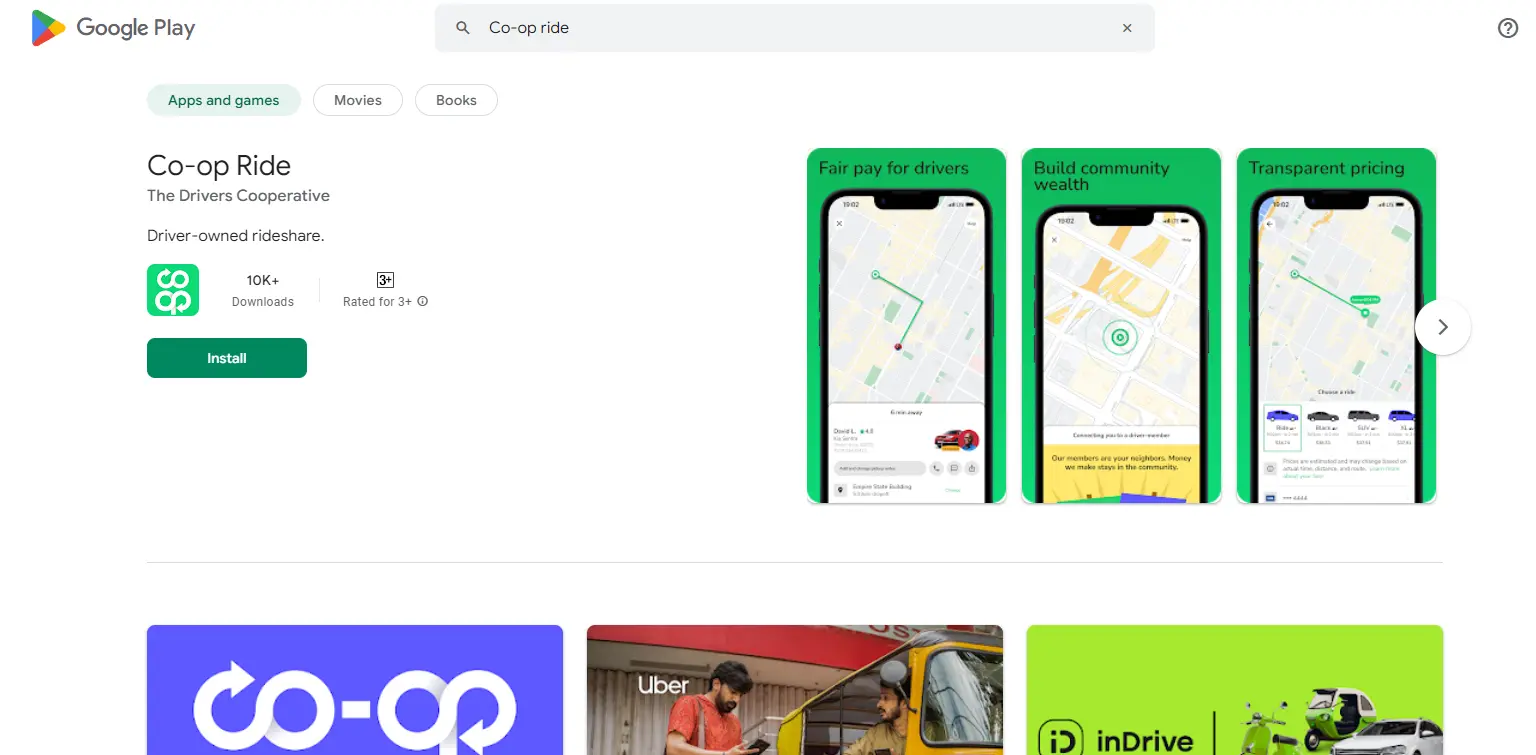Image resolution: width=1536 pixels, height=755 pixels.
Task: Open the Transparent pricing screenshot
Action: coord(1336,326)
